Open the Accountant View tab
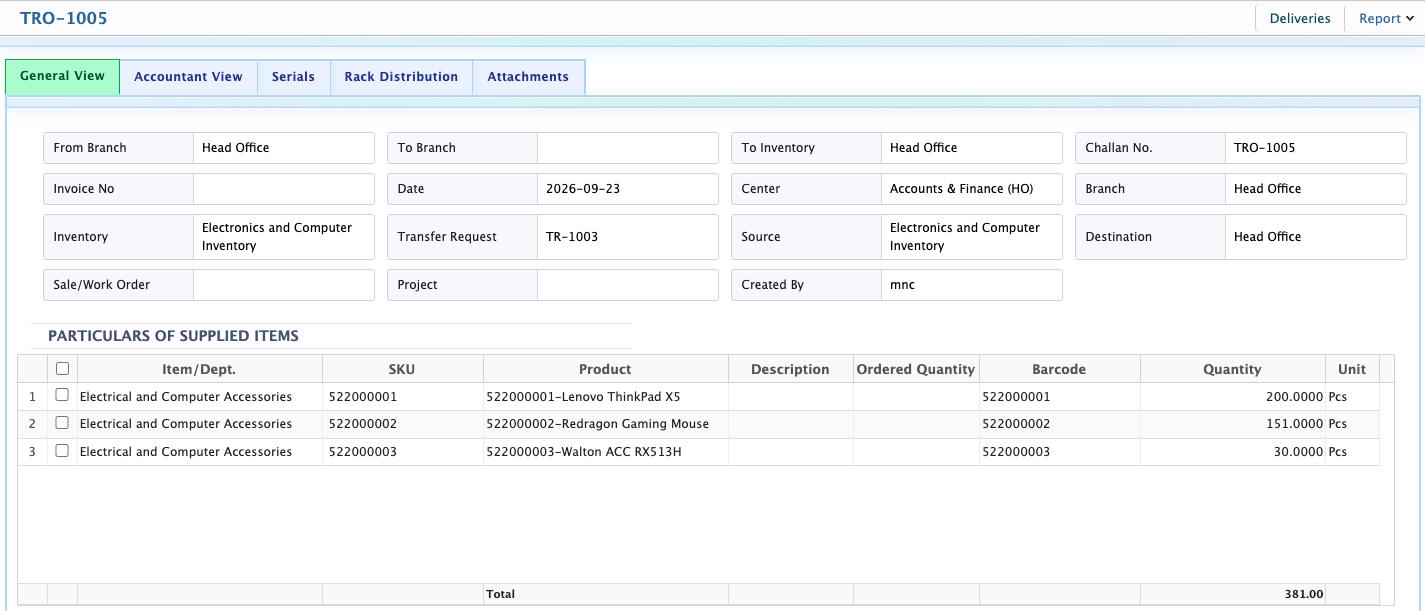This screenshot has width=1425, height=611. pyautogui.click(x=188, y=77)
